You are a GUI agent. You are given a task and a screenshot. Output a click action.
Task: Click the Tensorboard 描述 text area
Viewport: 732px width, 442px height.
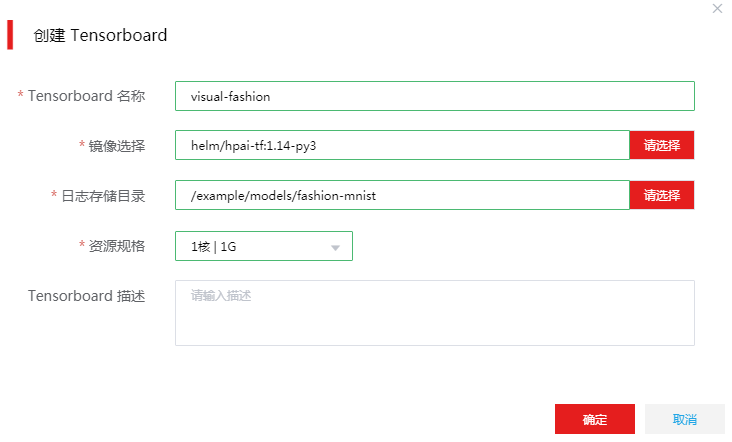[x=435, y=313]
